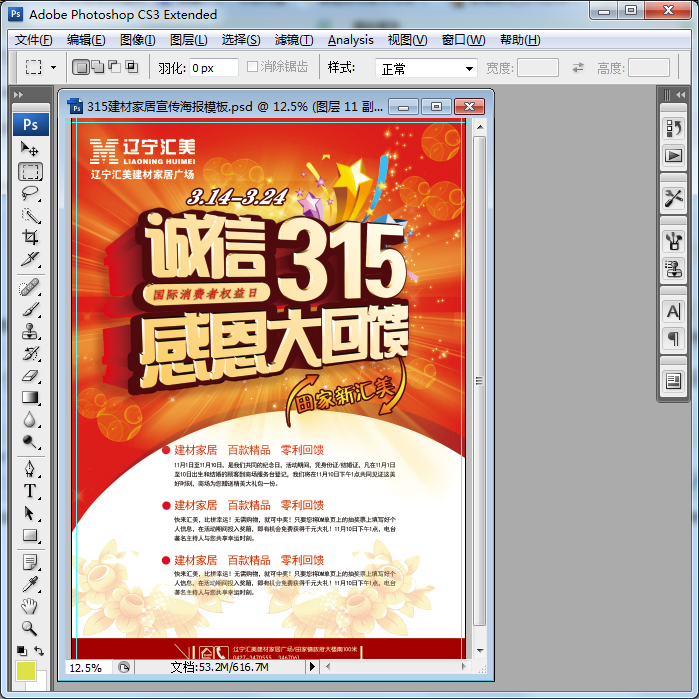
Task: Expand the right panel dock arrows
Action: (680, 95)
